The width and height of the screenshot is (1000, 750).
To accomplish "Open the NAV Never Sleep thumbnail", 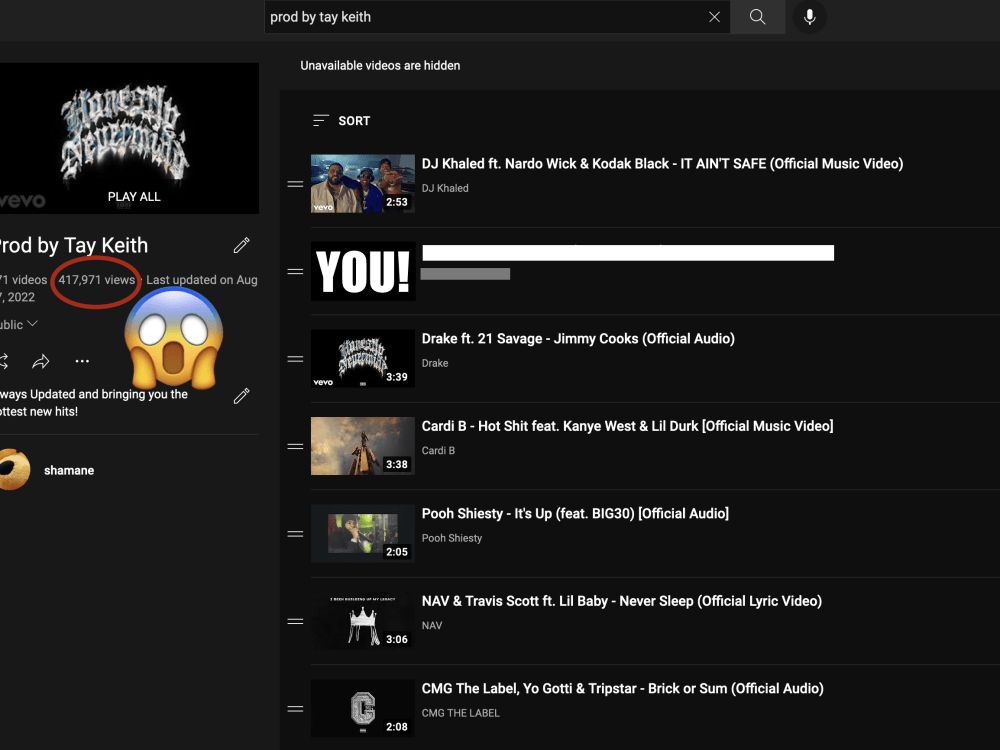I will [x=363, y=621].
